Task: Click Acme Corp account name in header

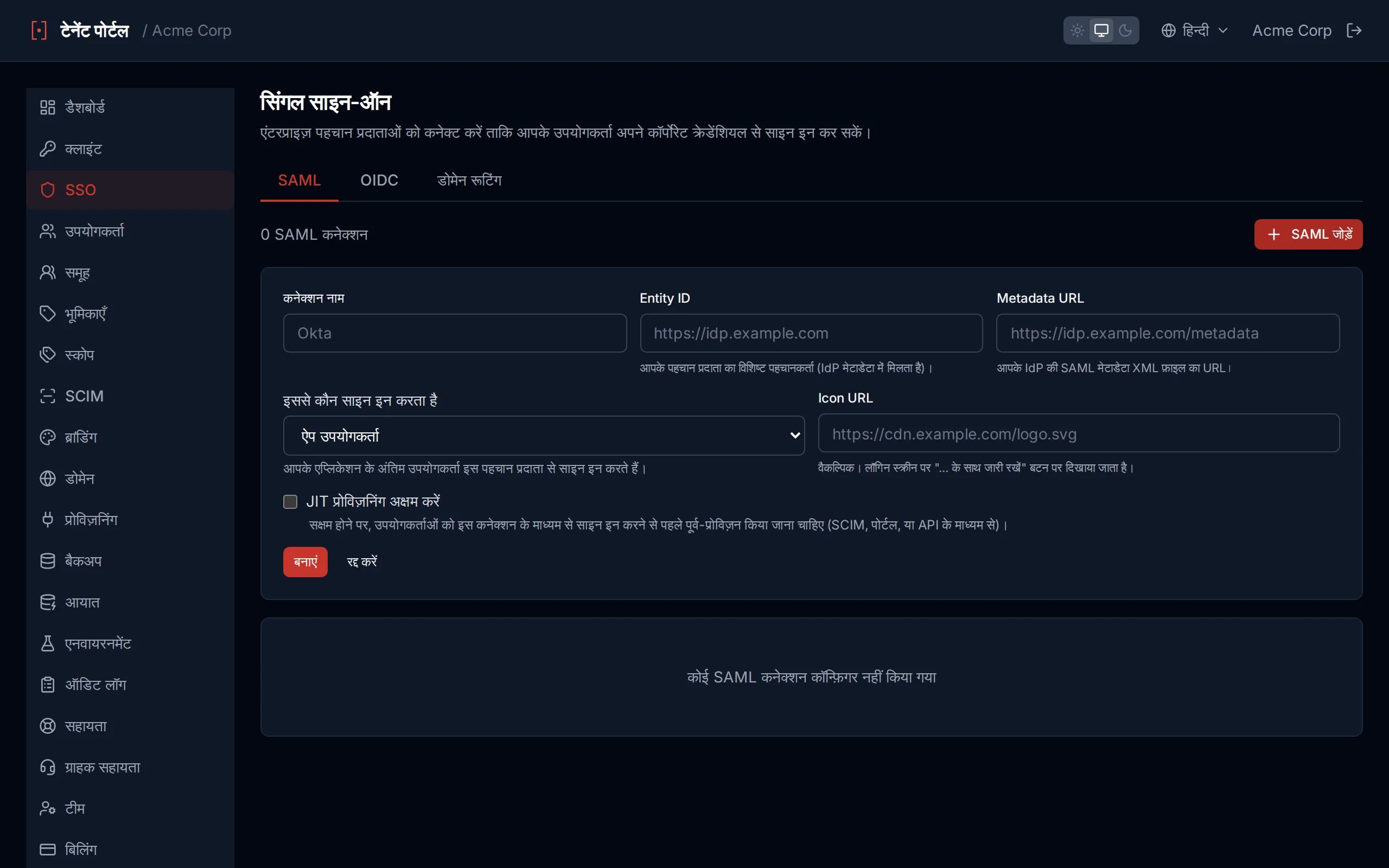Action: (1291, 30)
